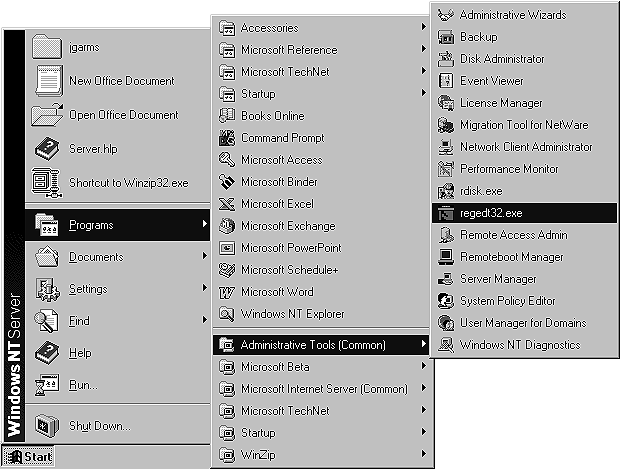
Task: Click the Windows NT Diagnostics icon
Action: tap(446, 345)
